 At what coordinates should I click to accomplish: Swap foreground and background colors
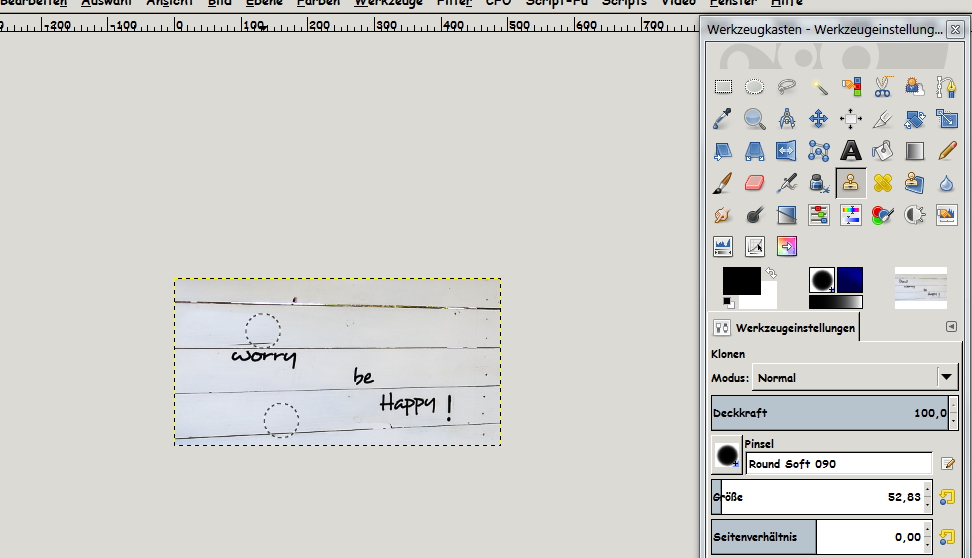click(x=771, y=273)
